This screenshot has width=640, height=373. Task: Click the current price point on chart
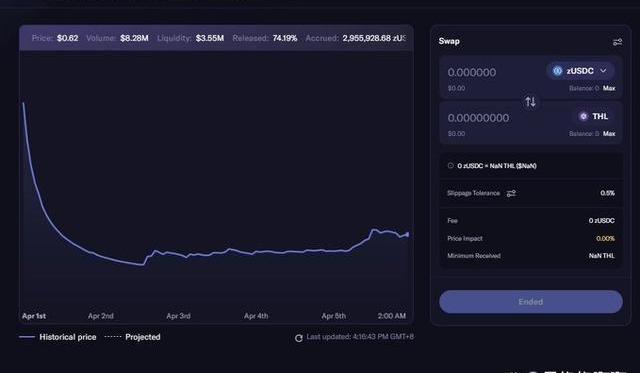[407, 235]
